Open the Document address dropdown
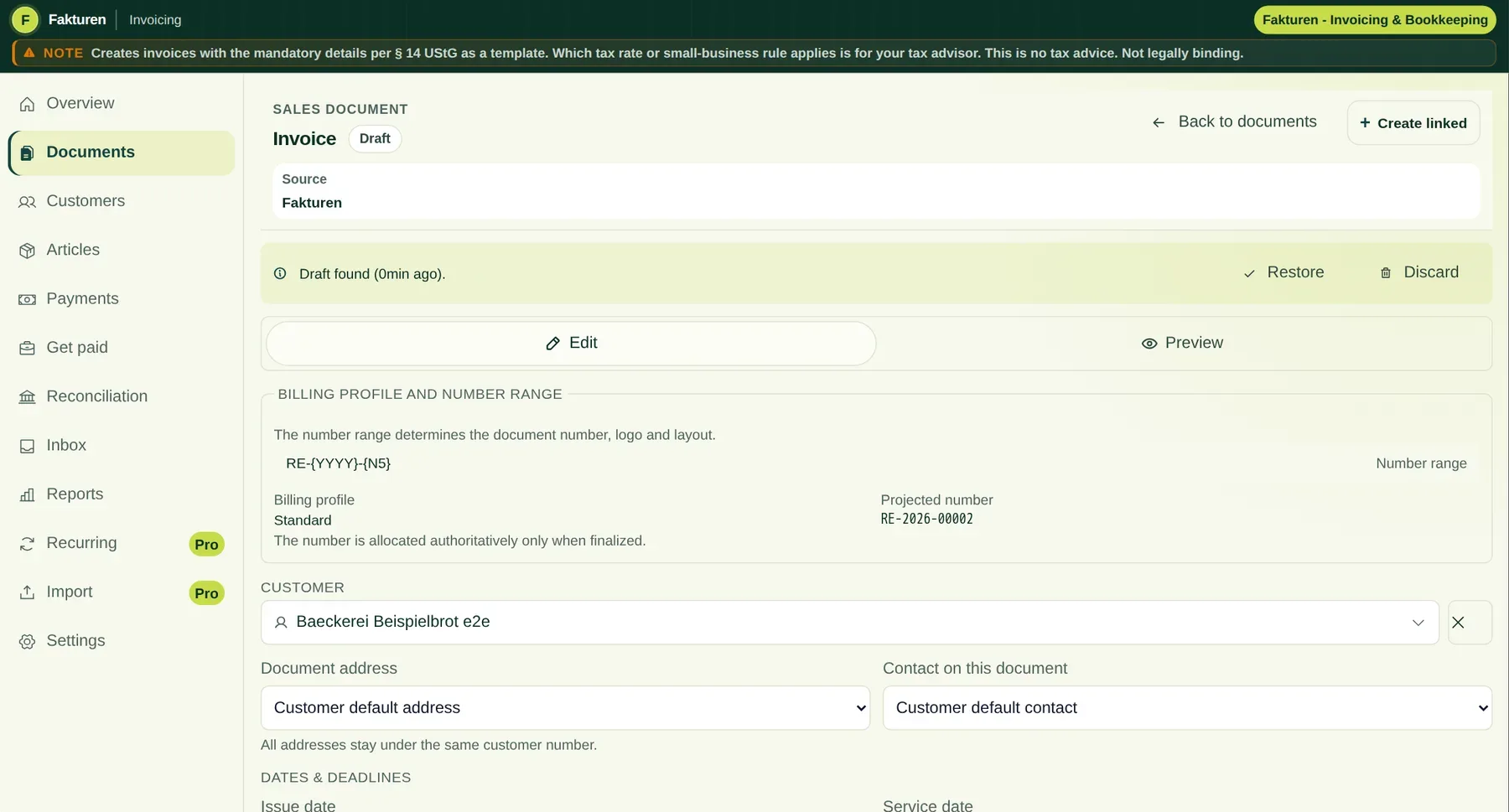Image resolution: width=1509 pixels, height=812 pixels. tap(565, 707)
